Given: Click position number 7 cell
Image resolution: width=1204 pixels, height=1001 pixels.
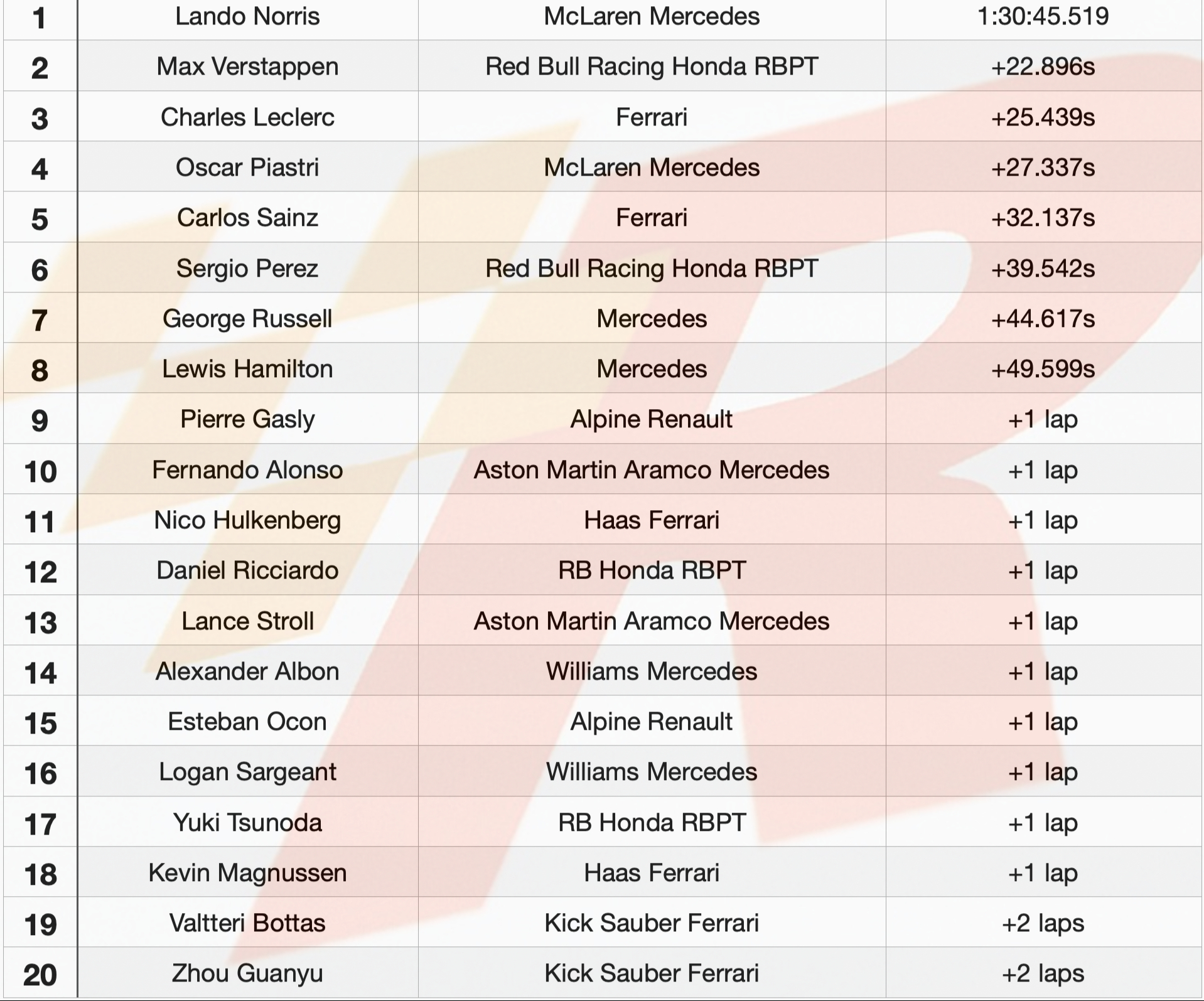Looking at the screenshot, I should 40,319.
